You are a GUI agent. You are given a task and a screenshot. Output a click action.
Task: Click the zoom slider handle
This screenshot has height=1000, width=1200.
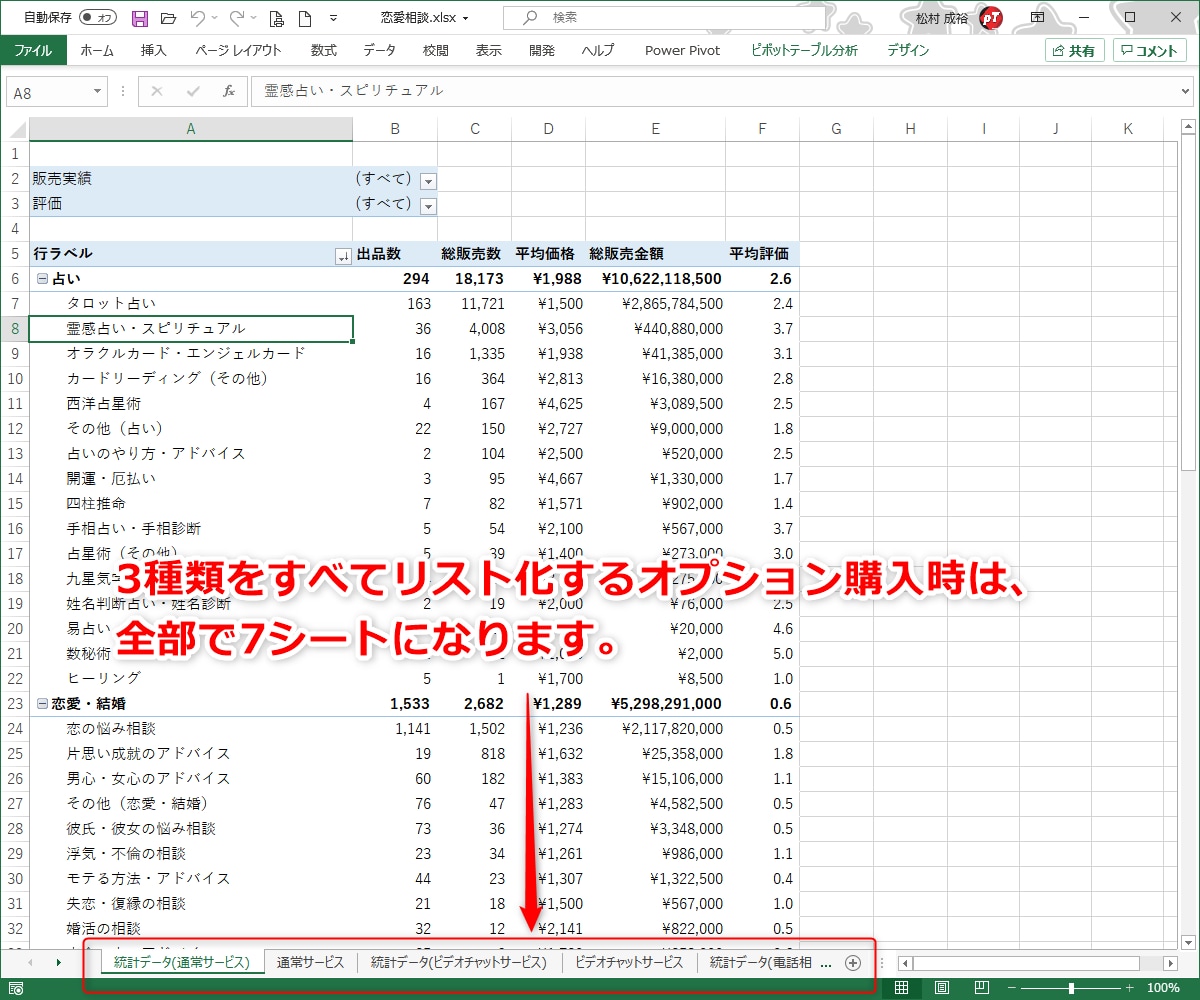tap(1072, 988)
